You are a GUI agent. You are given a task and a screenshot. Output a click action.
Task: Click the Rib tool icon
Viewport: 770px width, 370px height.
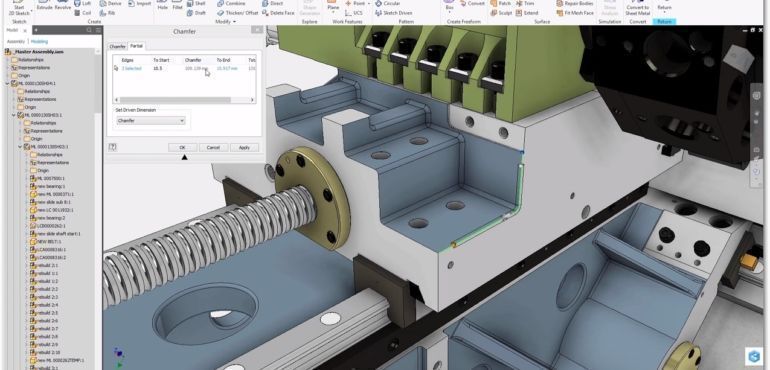[104, 13]
